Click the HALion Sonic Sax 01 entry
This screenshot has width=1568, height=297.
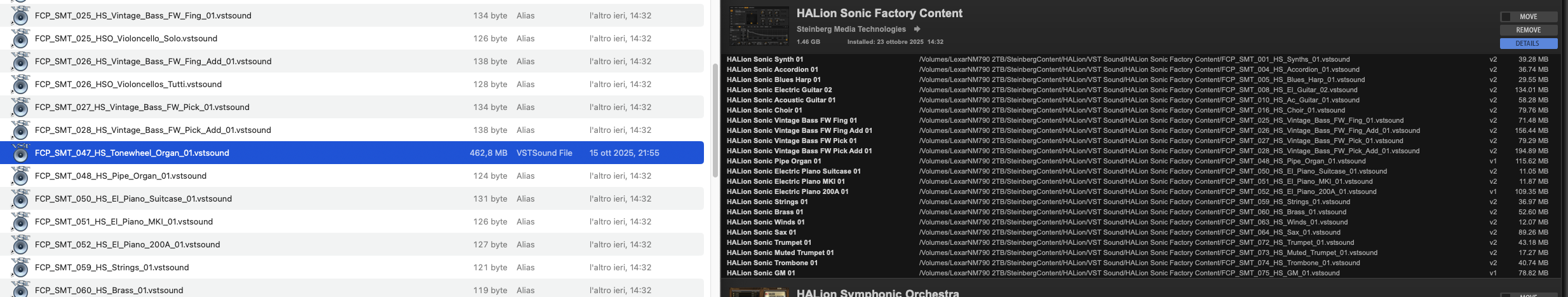coord(761,232)
